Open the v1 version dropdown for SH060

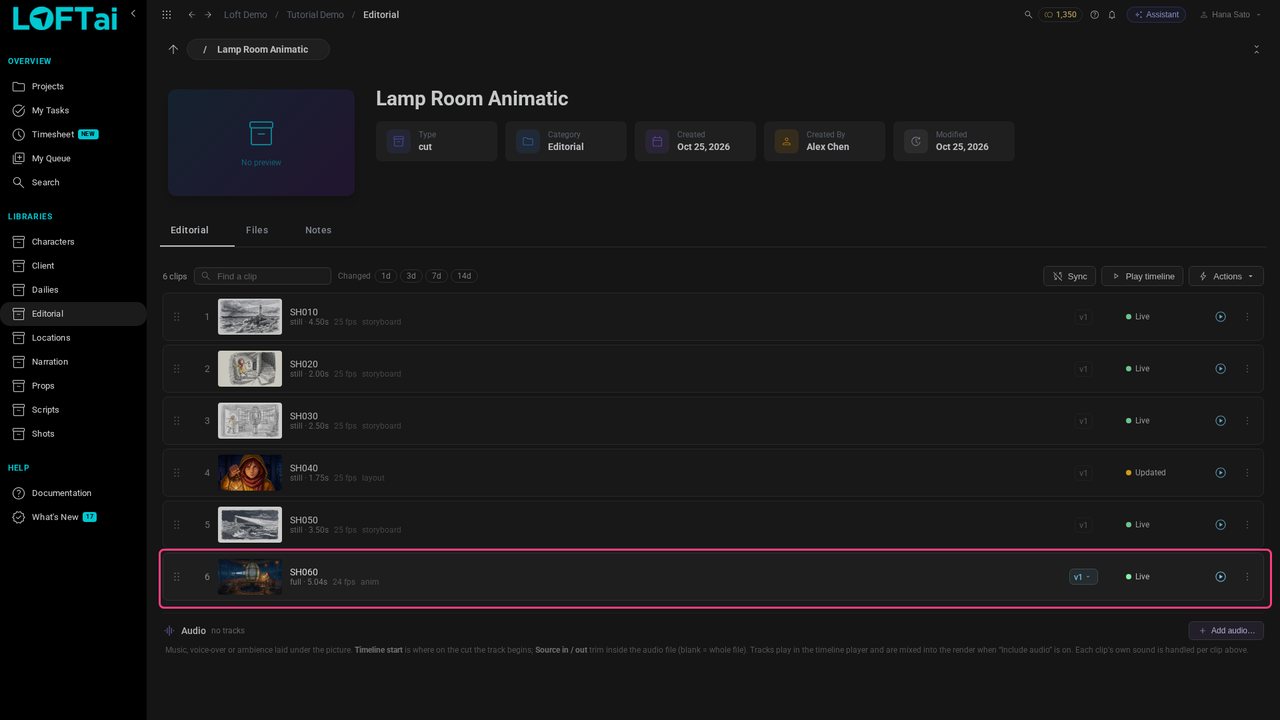[1083, 577]
